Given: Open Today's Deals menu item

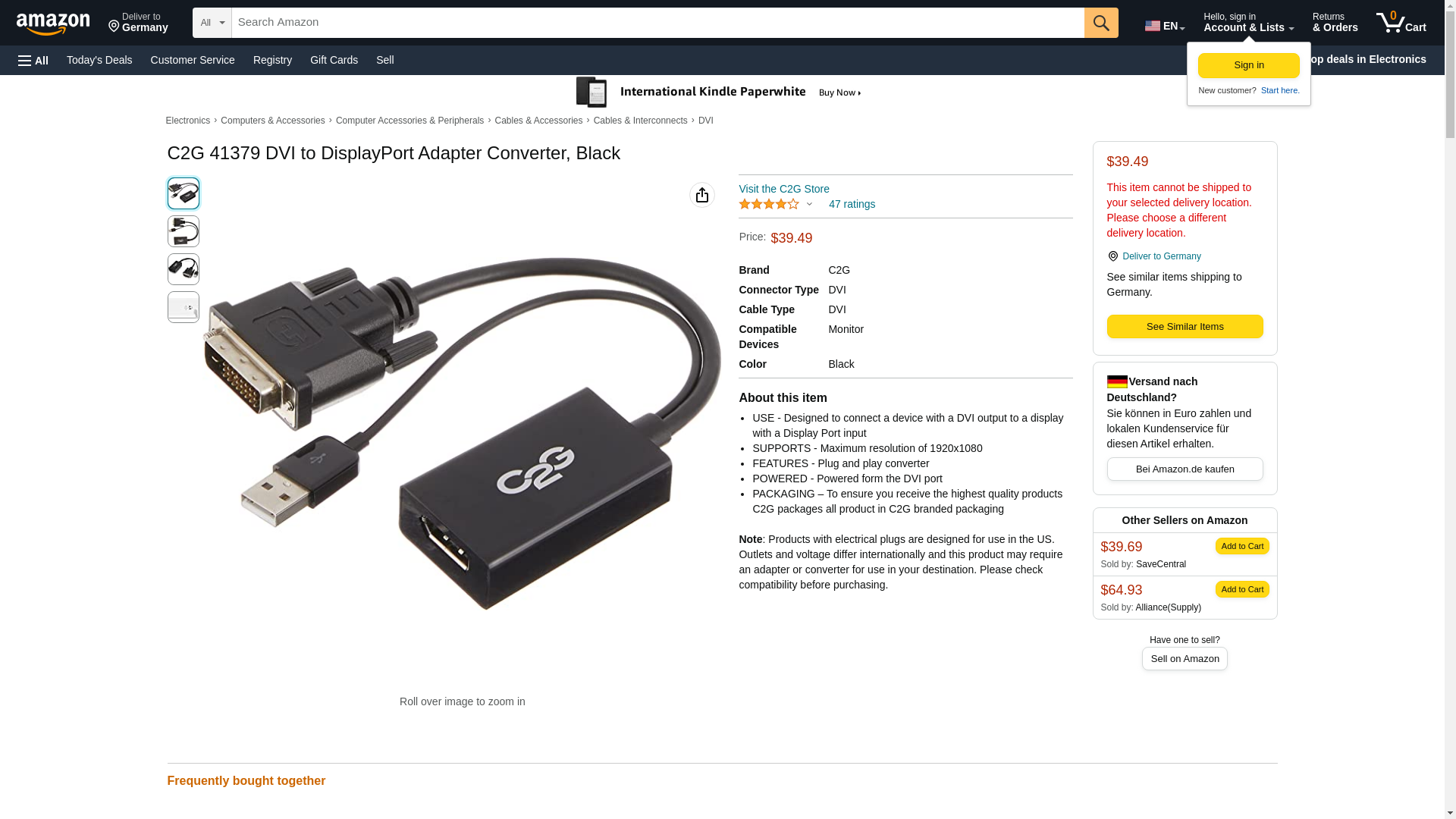Looking at the screenshot, I should pyautogui.click(x=99, y=60).
